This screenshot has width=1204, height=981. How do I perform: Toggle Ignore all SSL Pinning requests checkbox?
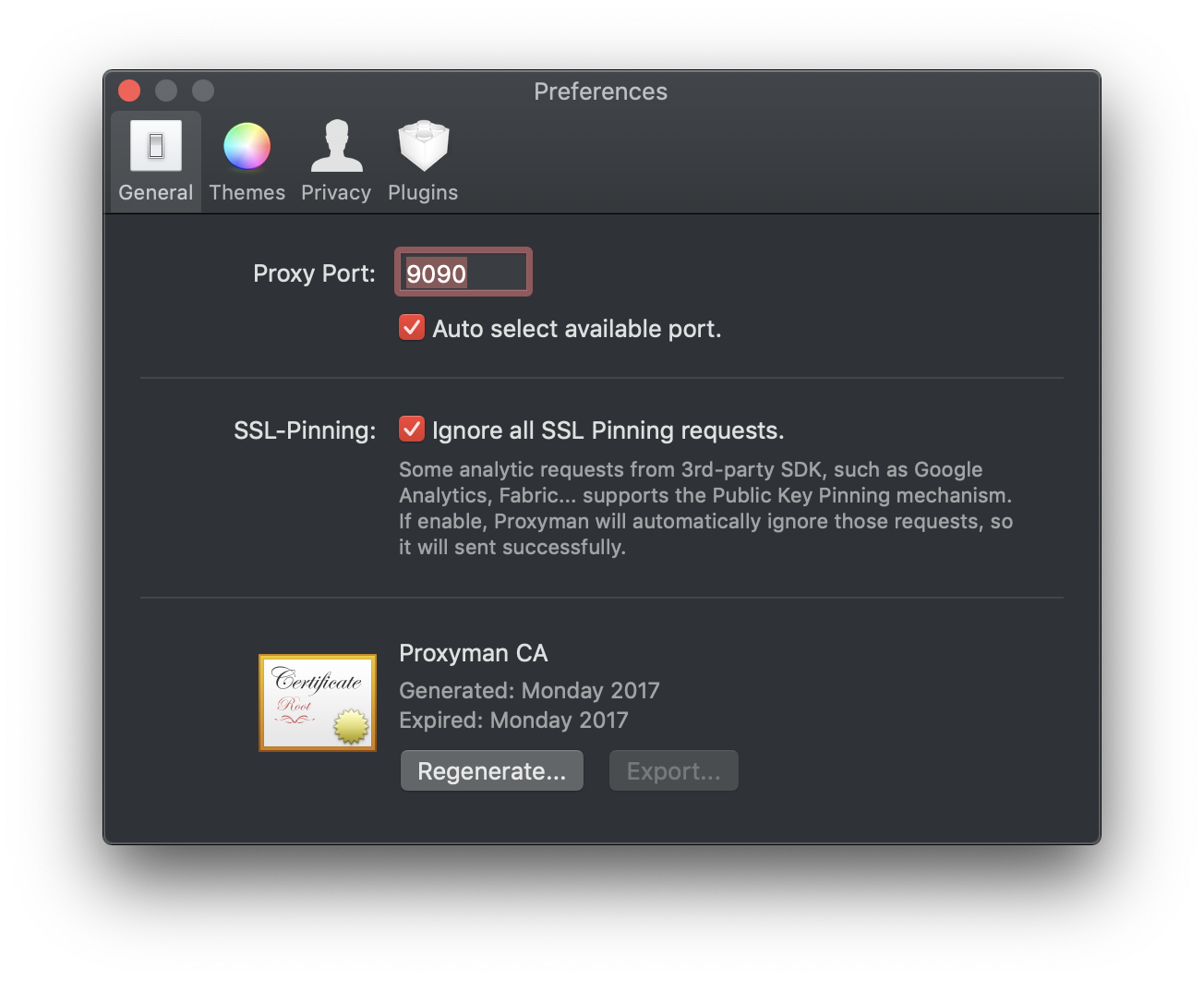pos(412,430)
